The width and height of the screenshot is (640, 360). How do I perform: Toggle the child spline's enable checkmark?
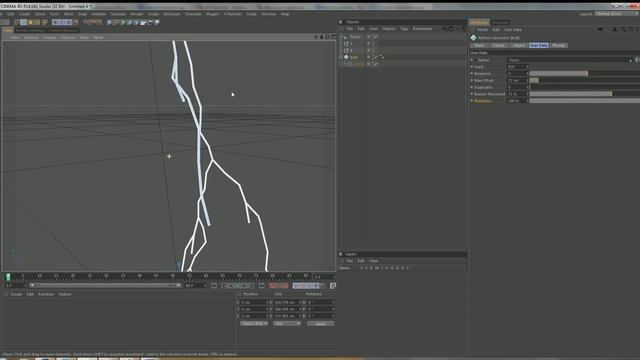(x=376, y=64)
